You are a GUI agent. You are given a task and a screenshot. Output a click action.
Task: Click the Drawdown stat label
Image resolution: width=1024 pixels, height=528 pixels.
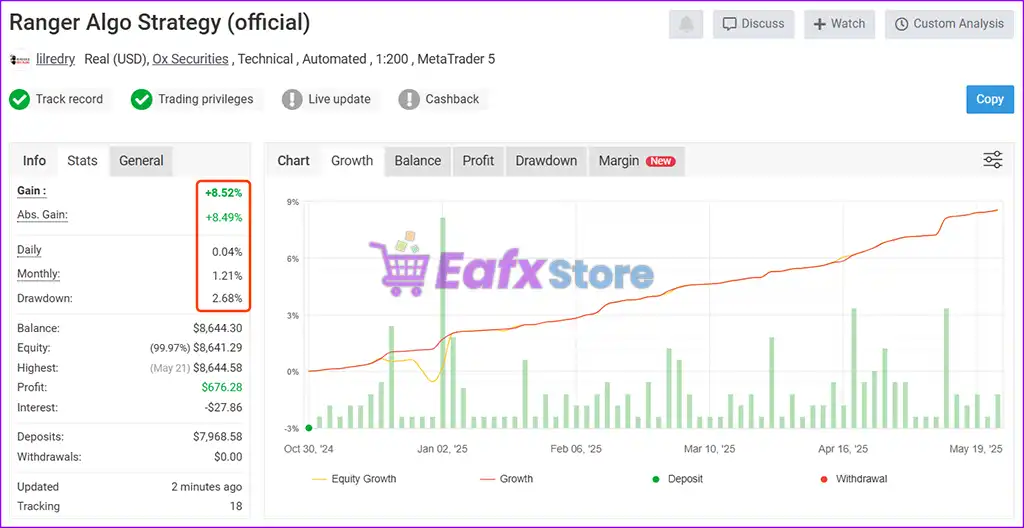[45, 299]
